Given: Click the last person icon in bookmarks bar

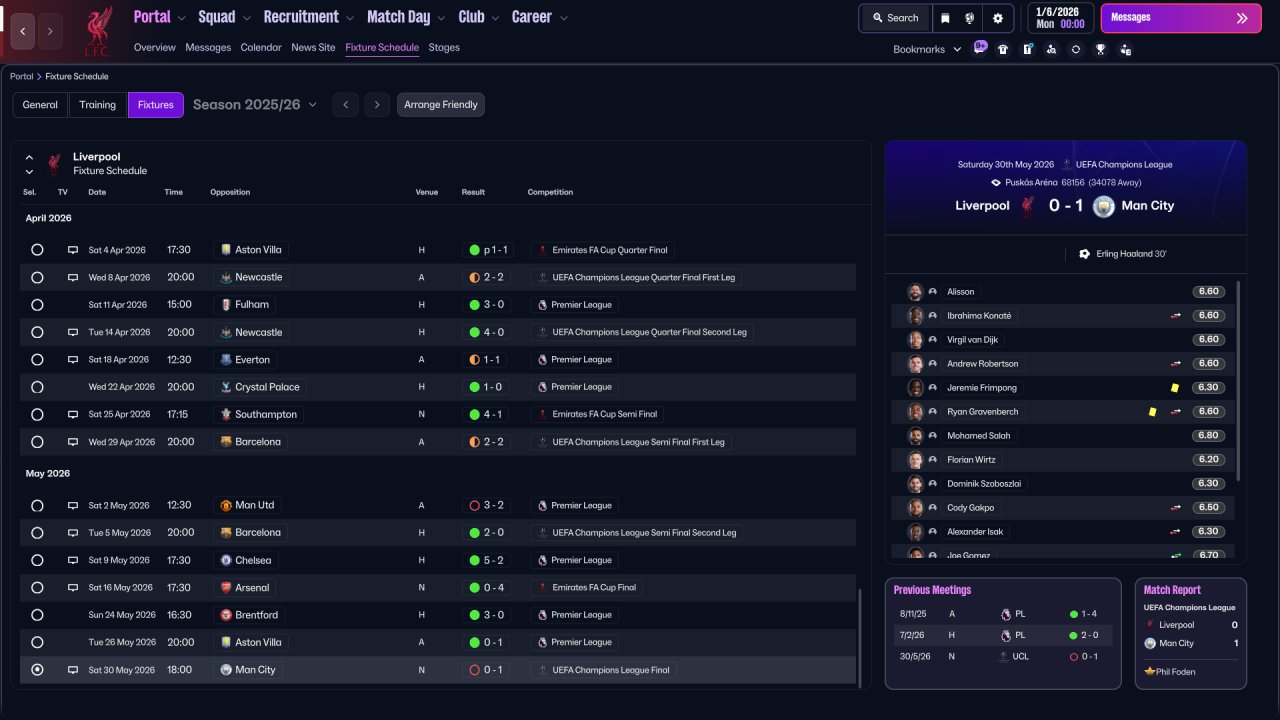Looking at the screenshot, I should pyautogui.click(x=1125, y=49).
